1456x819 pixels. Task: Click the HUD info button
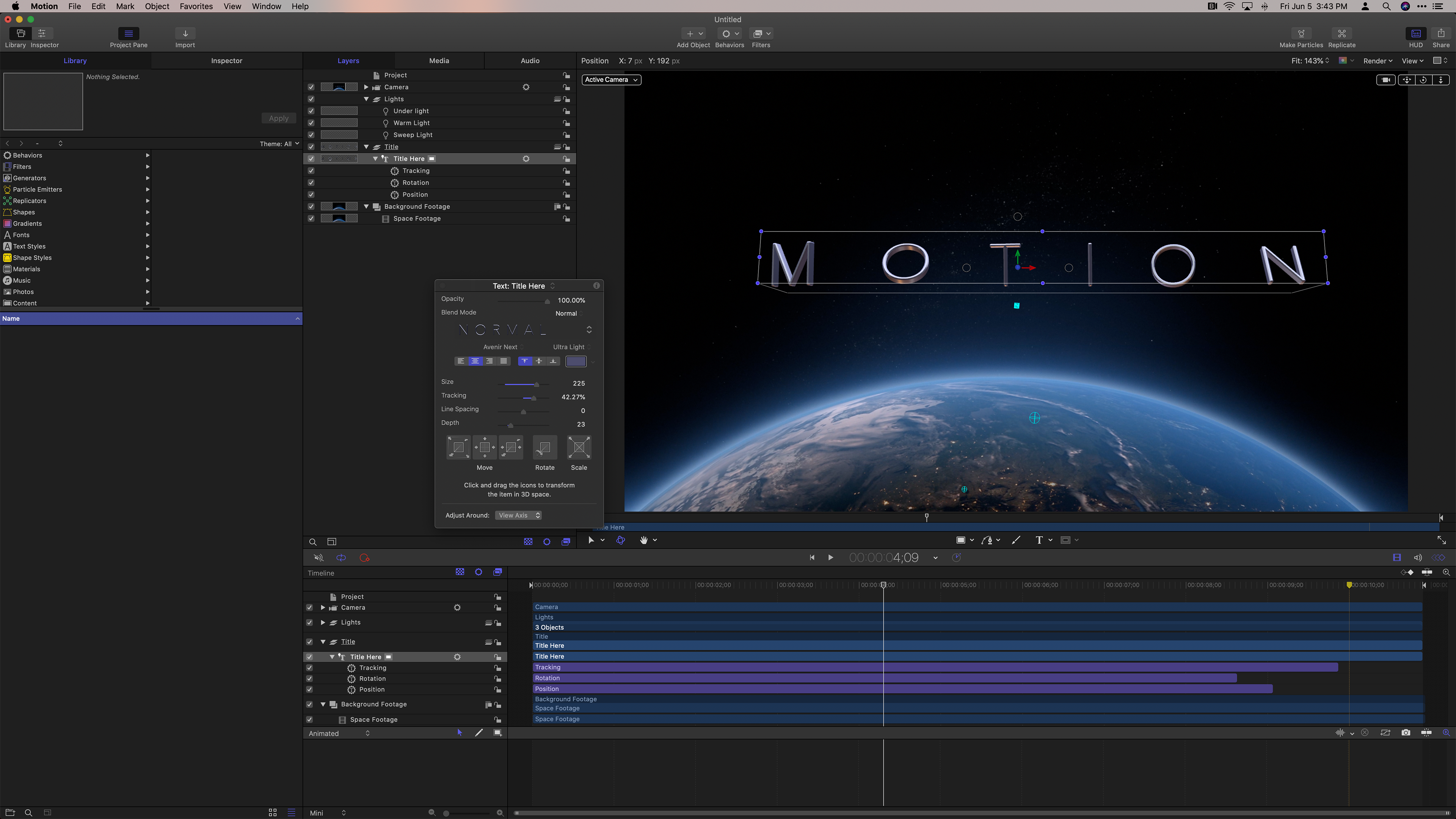pos(596,286)
